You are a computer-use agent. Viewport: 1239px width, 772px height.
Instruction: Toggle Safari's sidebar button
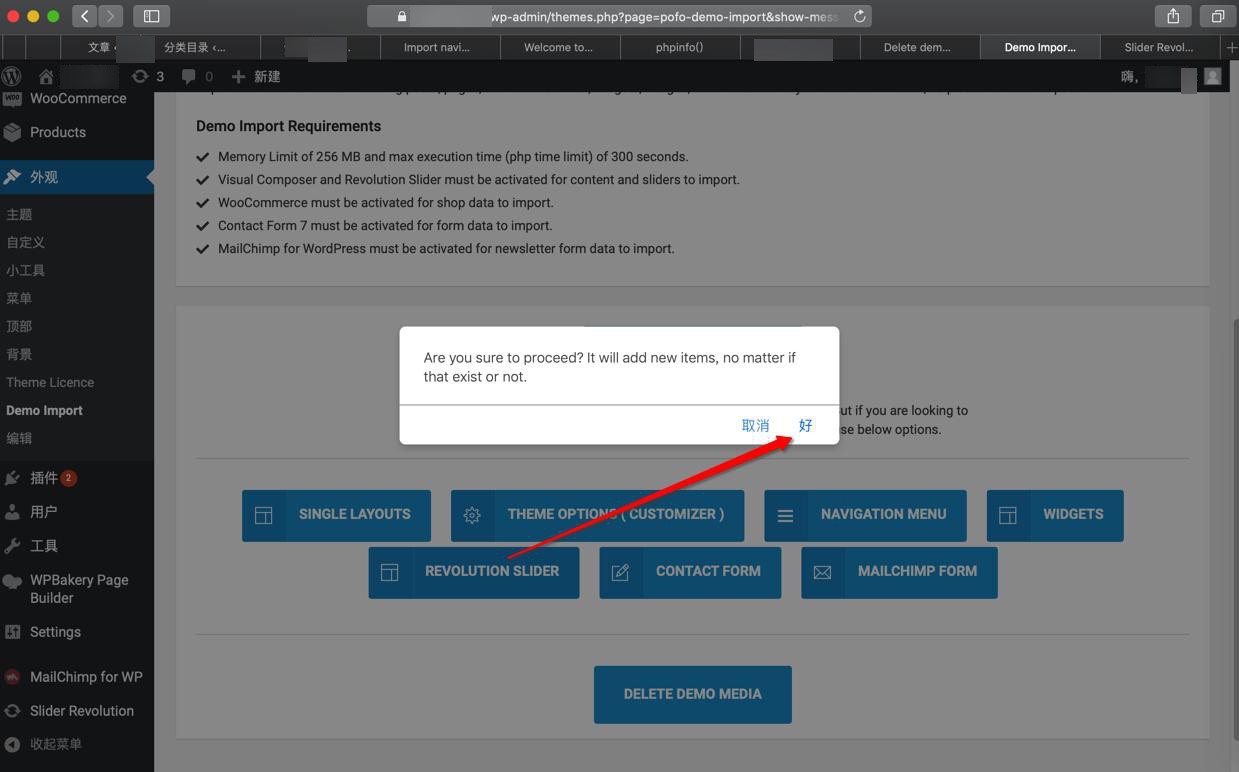pos(152,16)
